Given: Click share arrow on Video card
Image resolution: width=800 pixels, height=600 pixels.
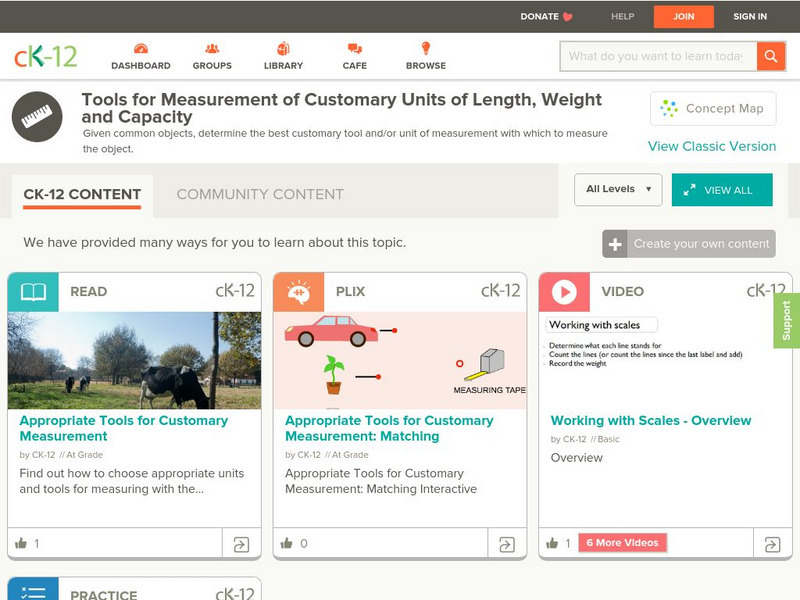Looking at the screenshot, I should pos(772,544).
